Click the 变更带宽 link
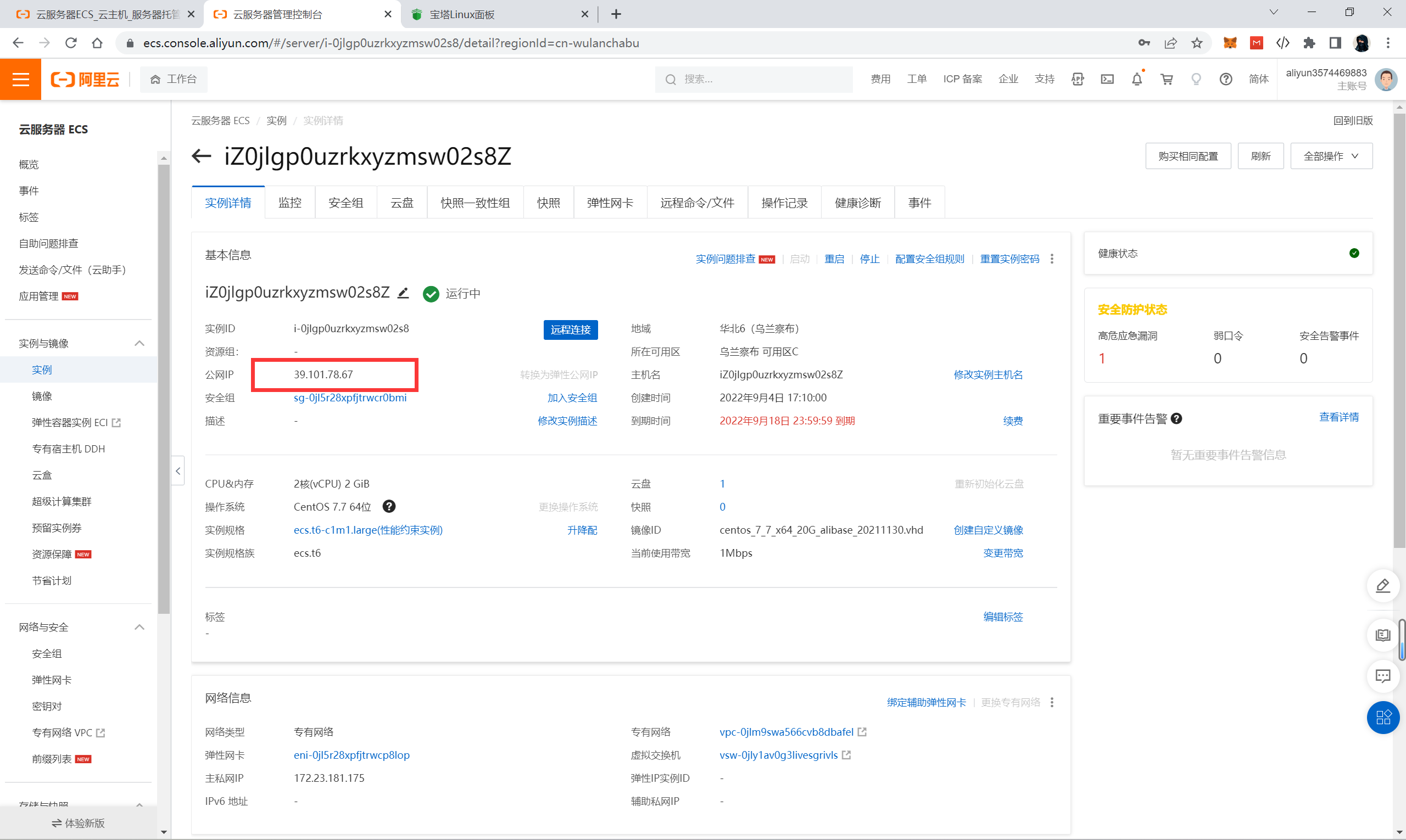Viewport: 1406px width, 840px height. coord(1003,553)
